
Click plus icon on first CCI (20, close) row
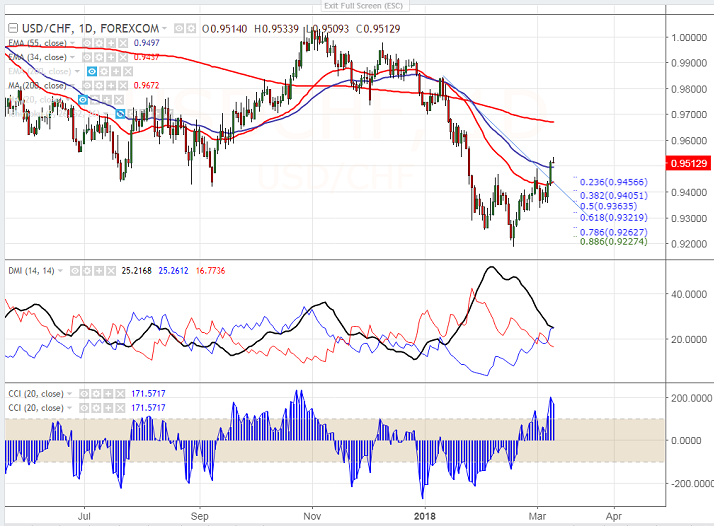point(108,393)
